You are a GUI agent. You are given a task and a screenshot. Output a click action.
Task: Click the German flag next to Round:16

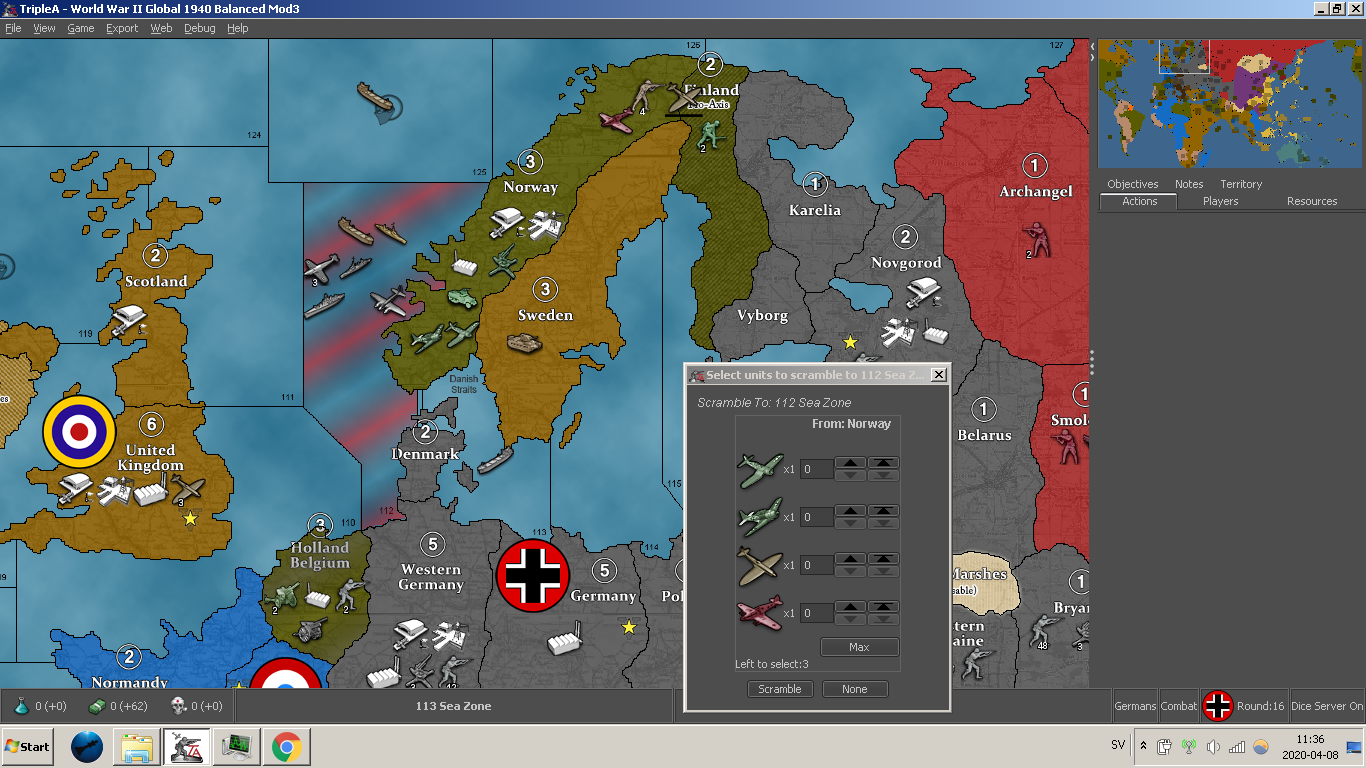[x=1218, y=706]
